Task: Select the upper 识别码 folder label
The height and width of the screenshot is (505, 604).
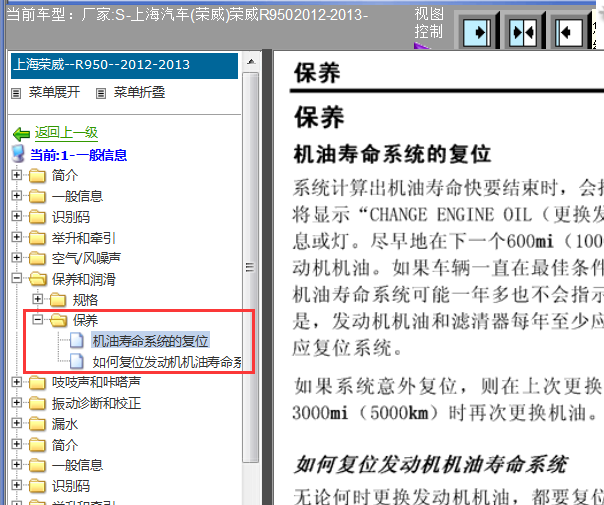Action: 71,217
